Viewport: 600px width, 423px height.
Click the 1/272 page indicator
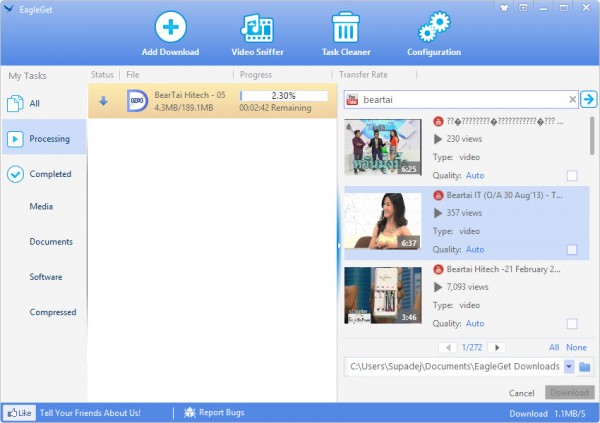(x=472, y=347)
